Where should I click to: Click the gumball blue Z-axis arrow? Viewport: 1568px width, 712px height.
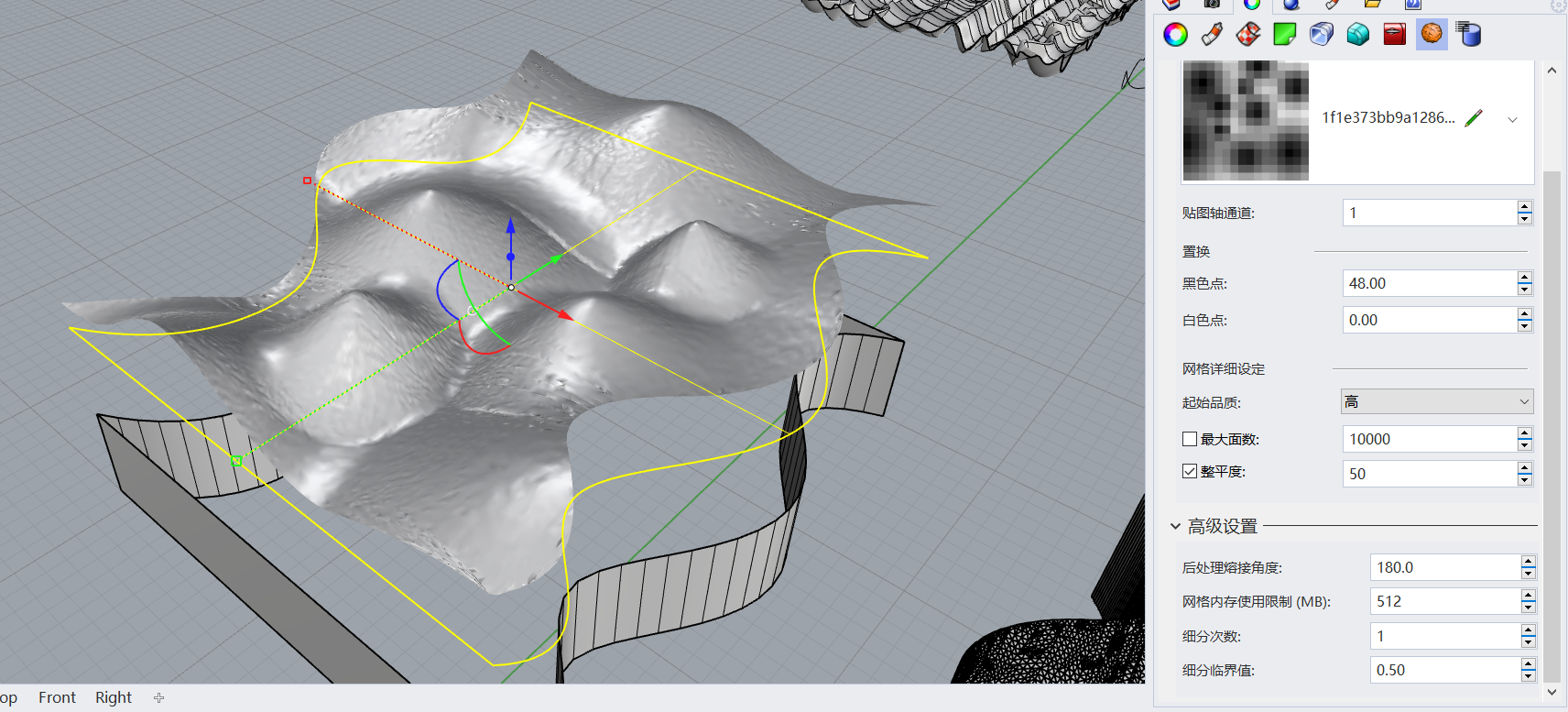tap(510, 226)
